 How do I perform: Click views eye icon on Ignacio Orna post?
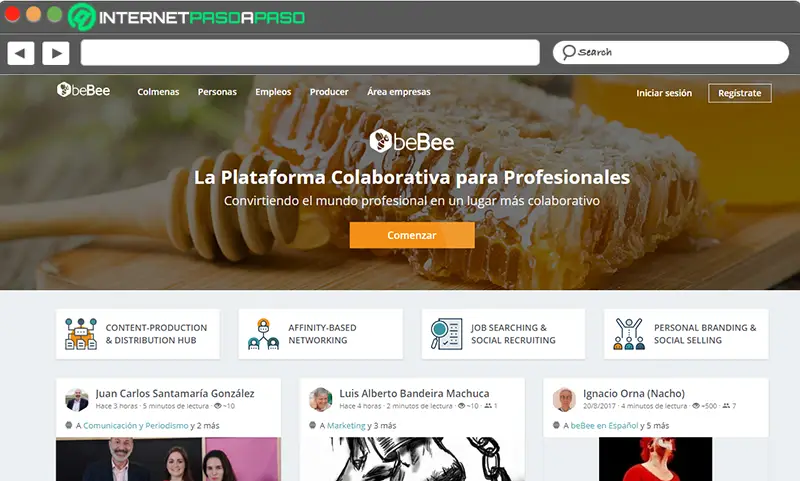[x=695, y=406]
